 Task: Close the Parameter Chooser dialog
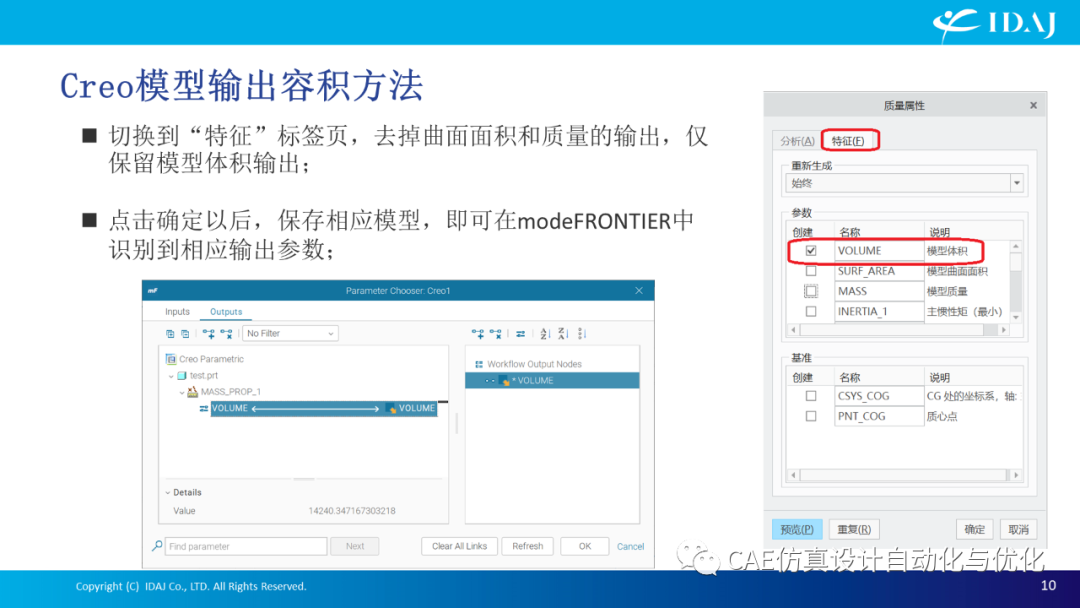click(639, 291)
